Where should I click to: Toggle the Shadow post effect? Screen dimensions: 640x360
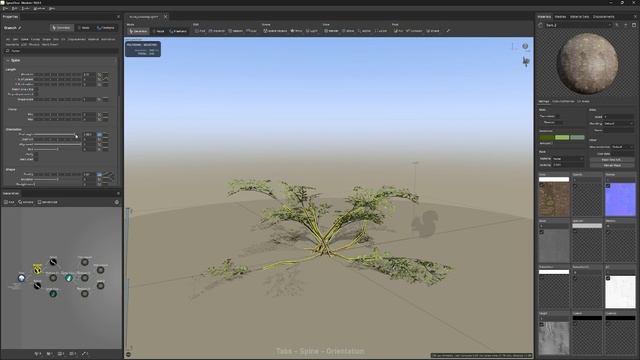click(433, 31)
